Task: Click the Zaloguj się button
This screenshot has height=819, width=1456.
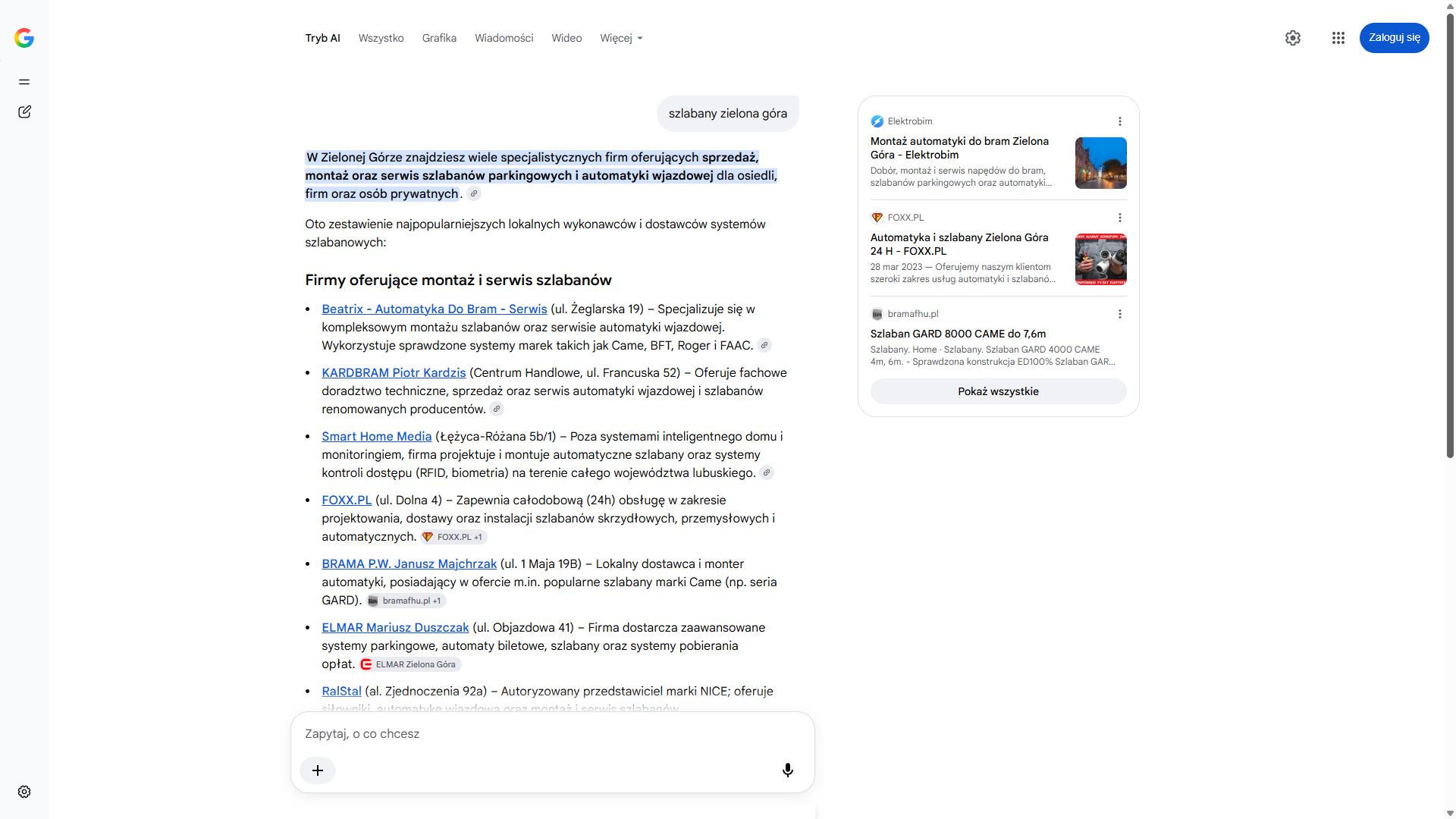Action: coord(1394,38)
